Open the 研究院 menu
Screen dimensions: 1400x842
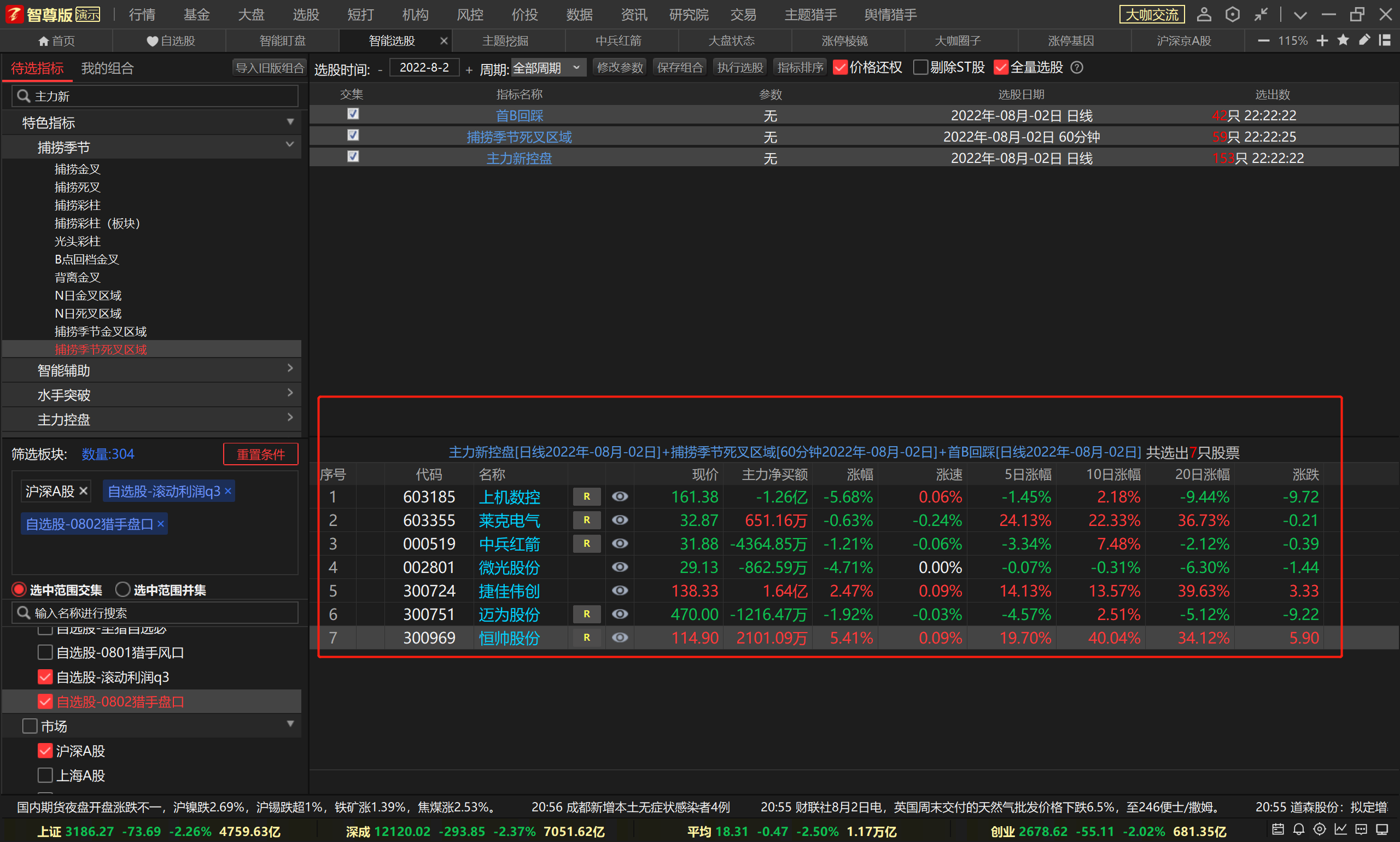coord(689,15)
